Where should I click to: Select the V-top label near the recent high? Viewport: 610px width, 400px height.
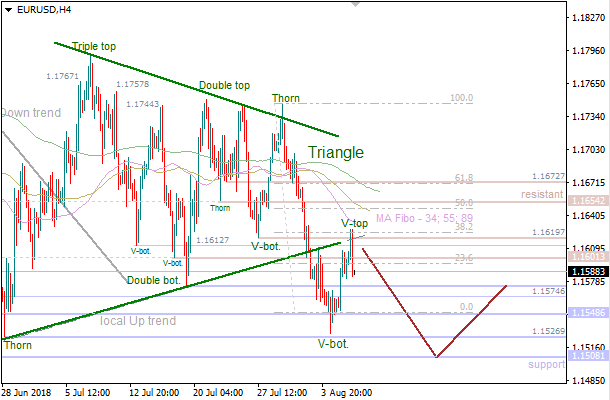coord(355,222)
